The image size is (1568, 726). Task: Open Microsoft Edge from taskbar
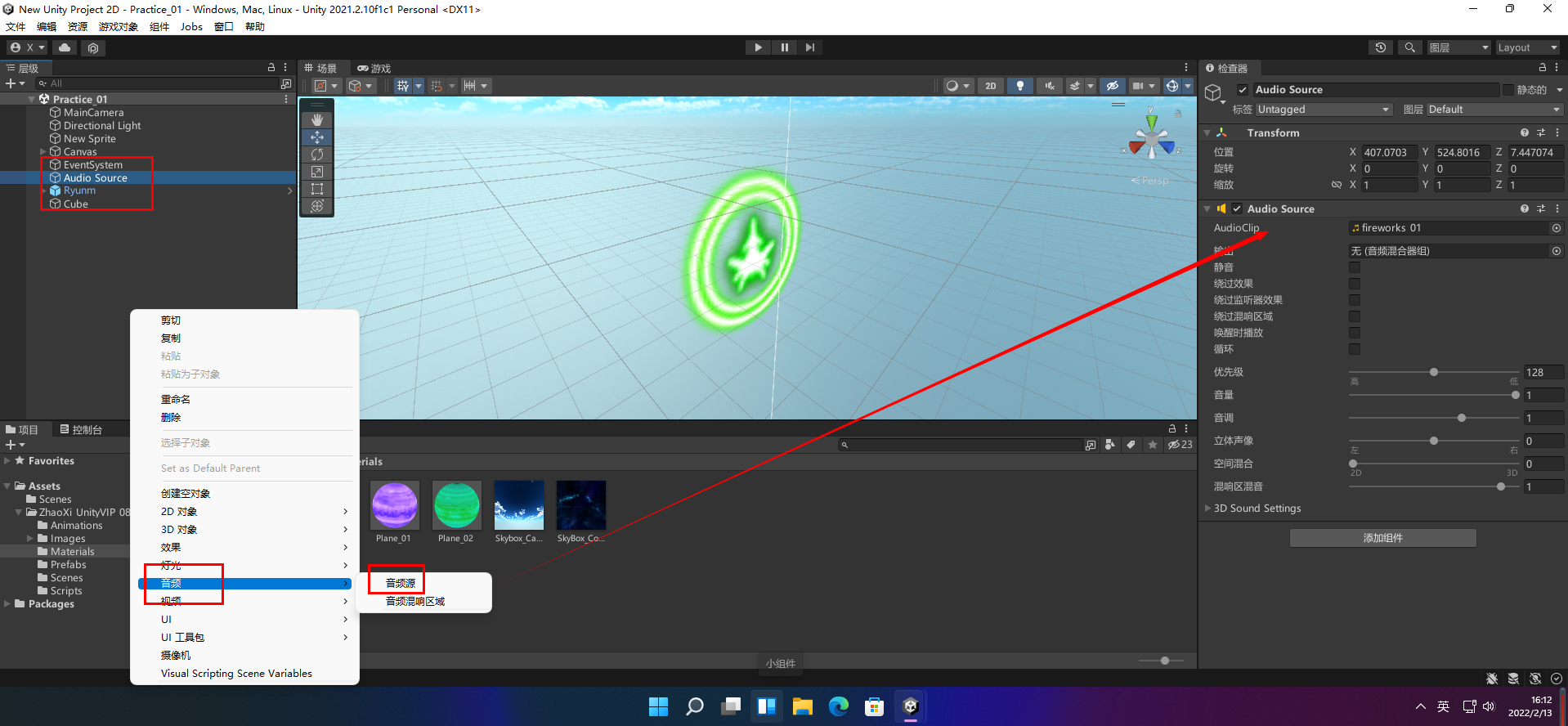pos(838,706)
